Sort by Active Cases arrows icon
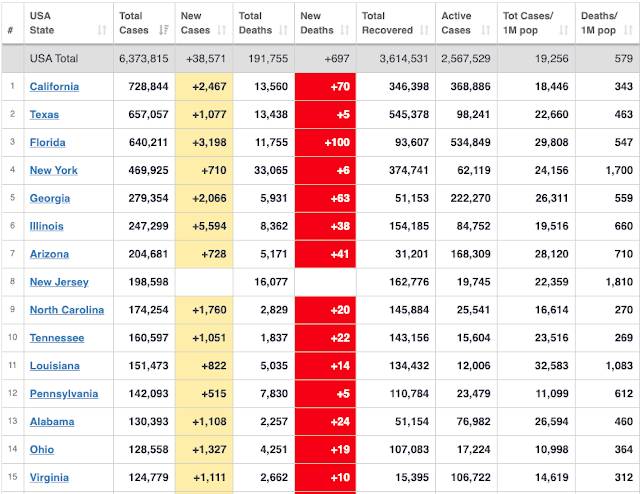Image resolution: width=640 pixels, height=494 pixels. (x=486, y=30)
